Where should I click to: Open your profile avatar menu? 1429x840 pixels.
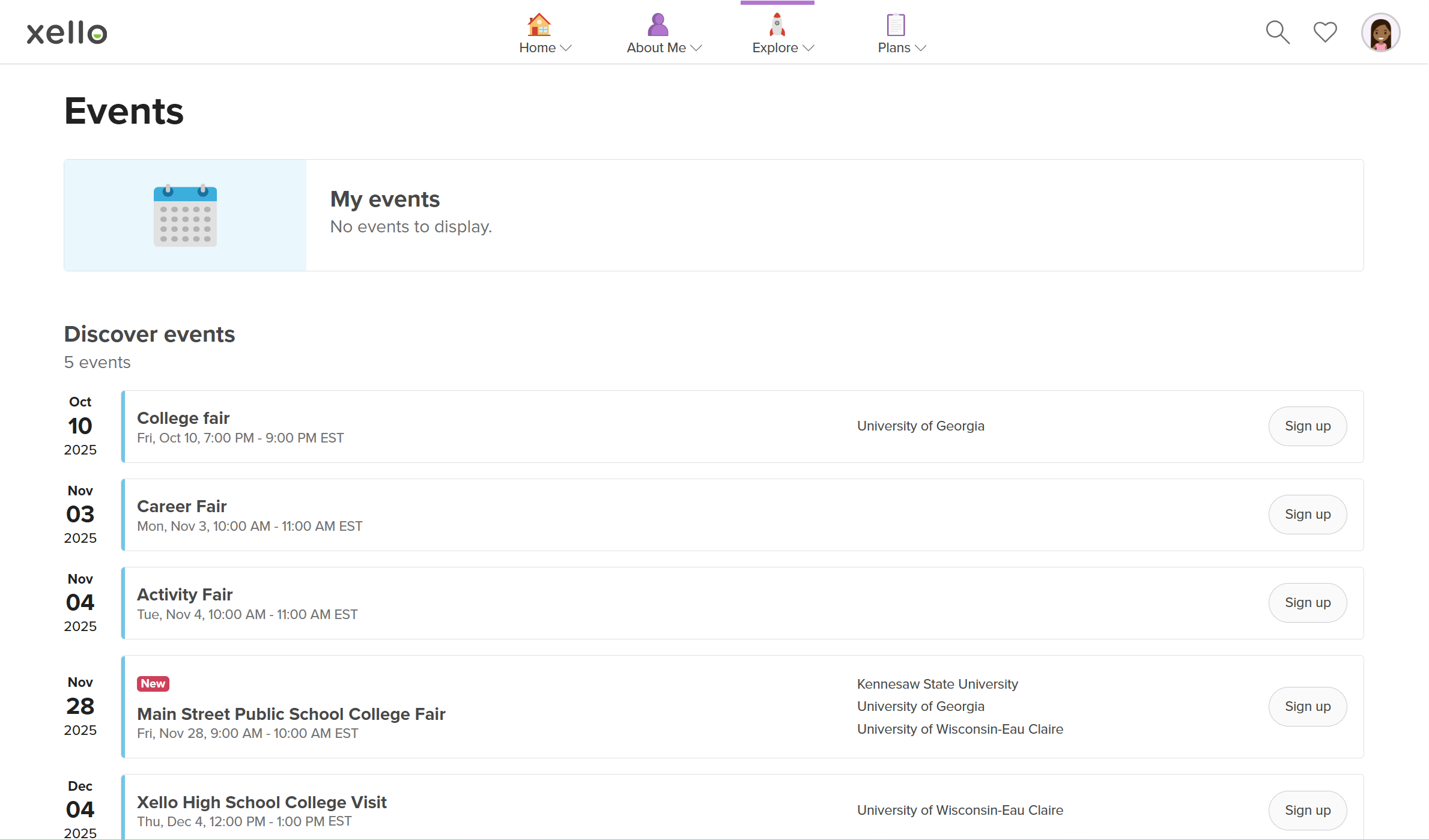(x=1380, y=32)
